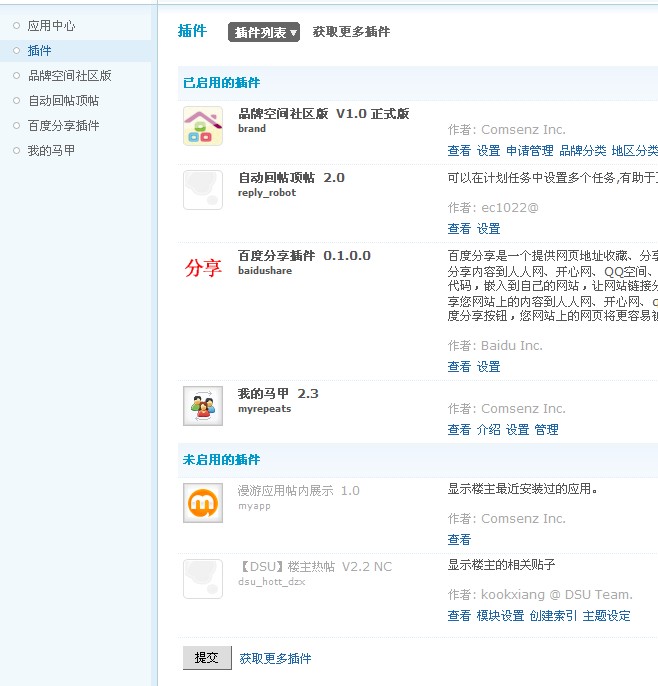
Task: Click 查看 link for brand plugin
Action: click(x=459, y=151)
